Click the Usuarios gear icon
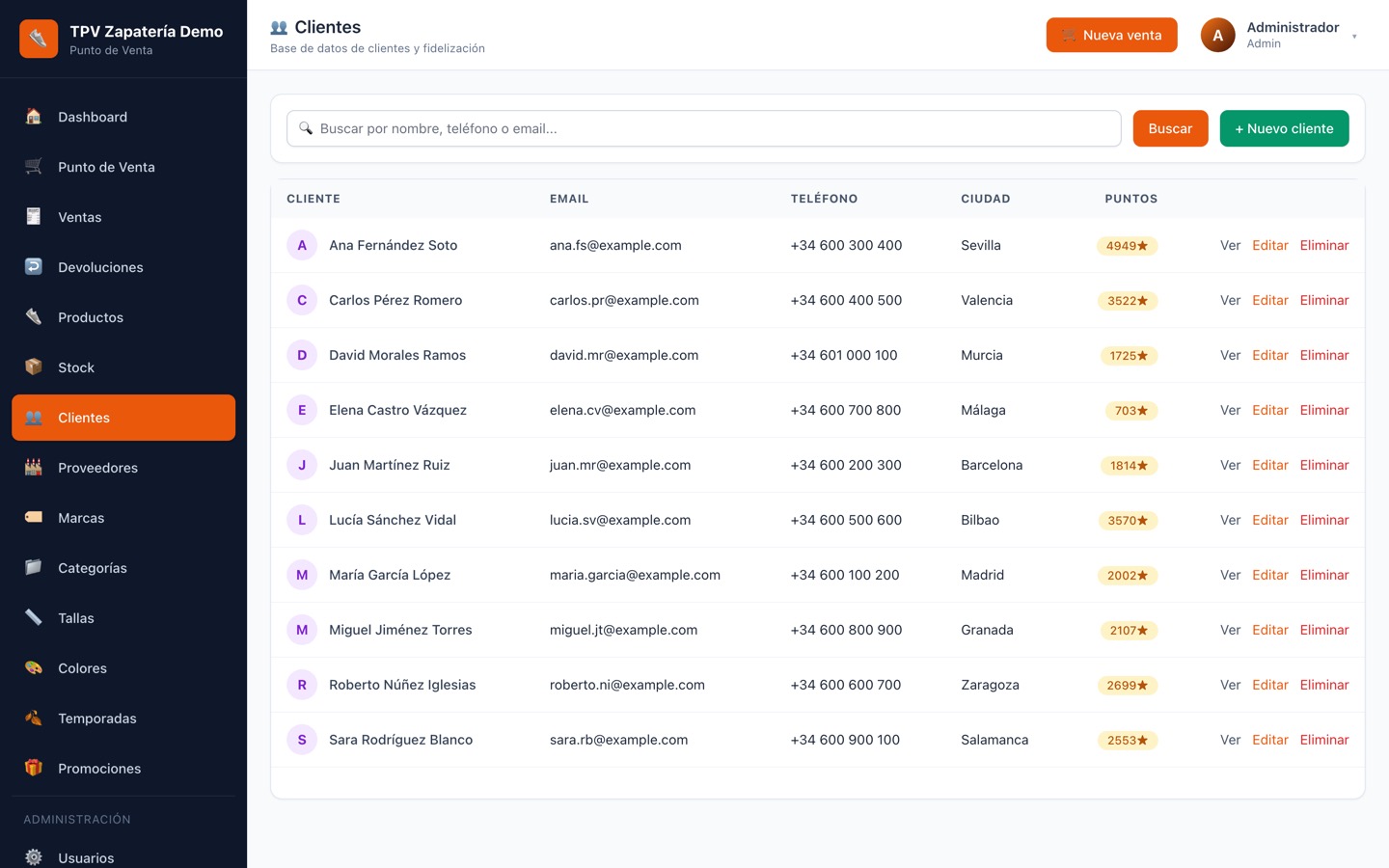The height and width of the screenshot is (868, 1389). 34,857
